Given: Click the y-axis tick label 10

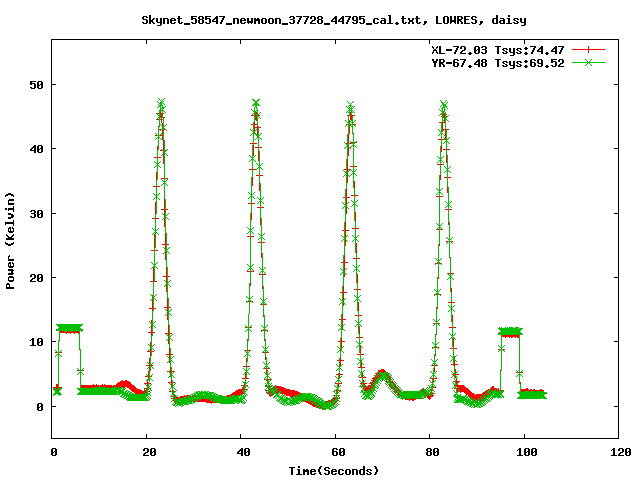Looking at the screenshot, I should point(36,342).
